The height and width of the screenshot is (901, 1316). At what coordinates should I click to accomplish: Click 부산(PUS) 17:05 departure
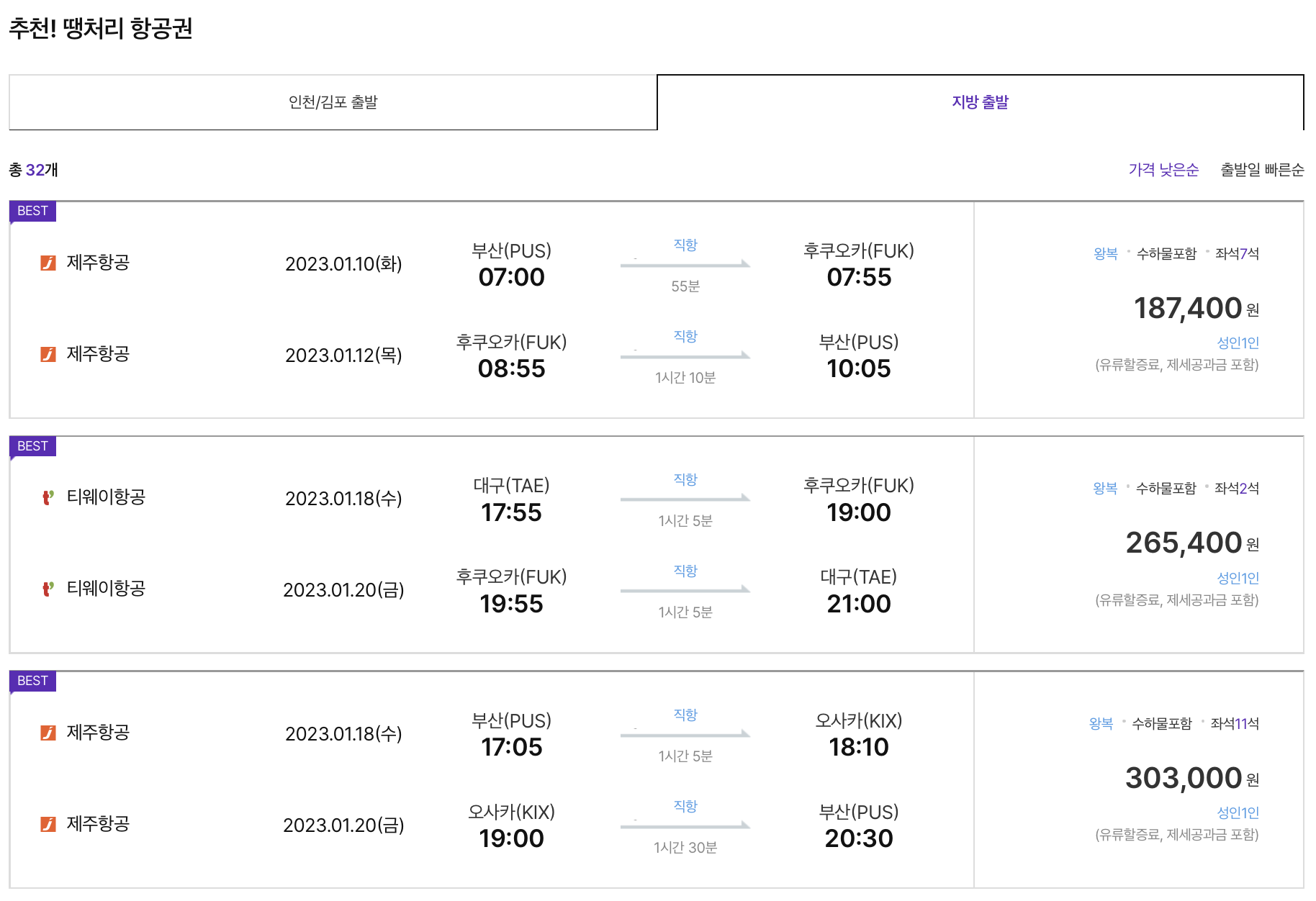click(x=511, y=735)
